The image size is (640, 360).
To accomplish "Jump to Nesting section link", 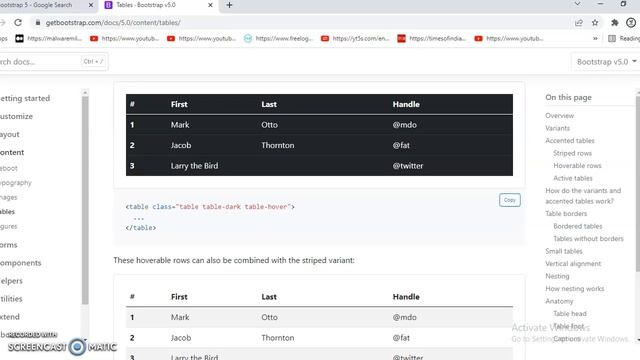I will tap(557, 276).
